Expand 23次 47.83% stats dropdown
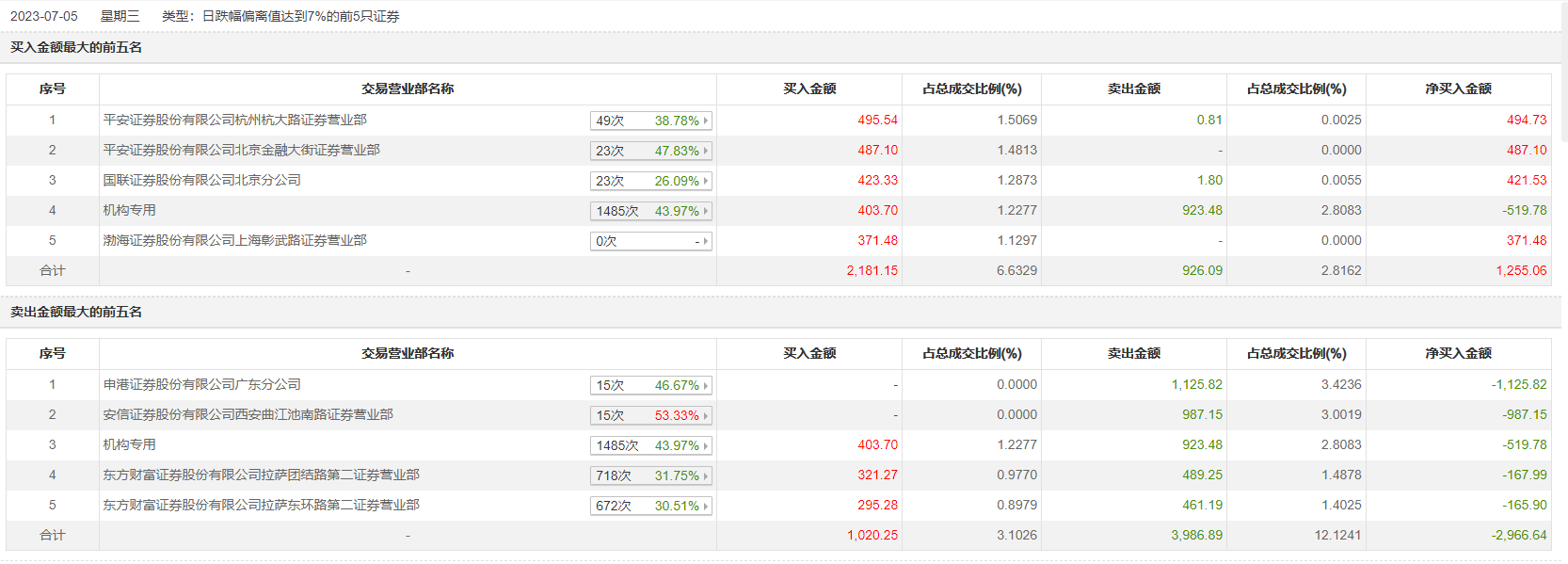The height and width of the screenshot is (564, 1568). point(650,151)
